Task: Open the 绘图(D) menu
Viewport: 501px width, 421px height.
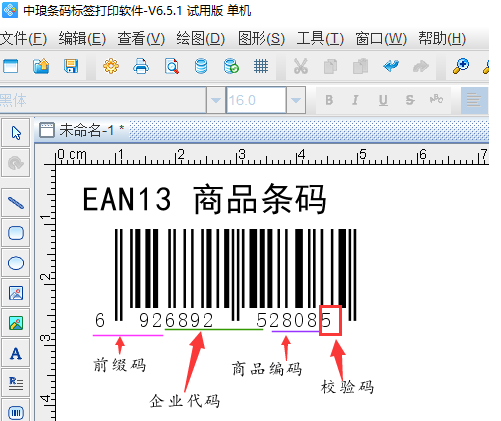Action: tap(201, 39)
